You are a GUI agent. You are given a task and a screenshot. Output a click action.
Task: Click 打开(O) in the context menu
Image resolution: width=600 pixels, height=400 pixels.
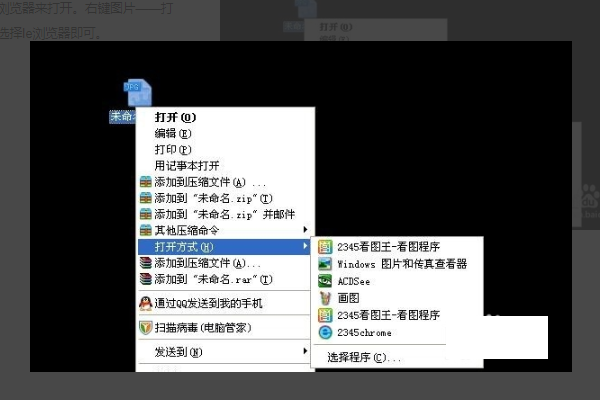(x=175, y=117)
